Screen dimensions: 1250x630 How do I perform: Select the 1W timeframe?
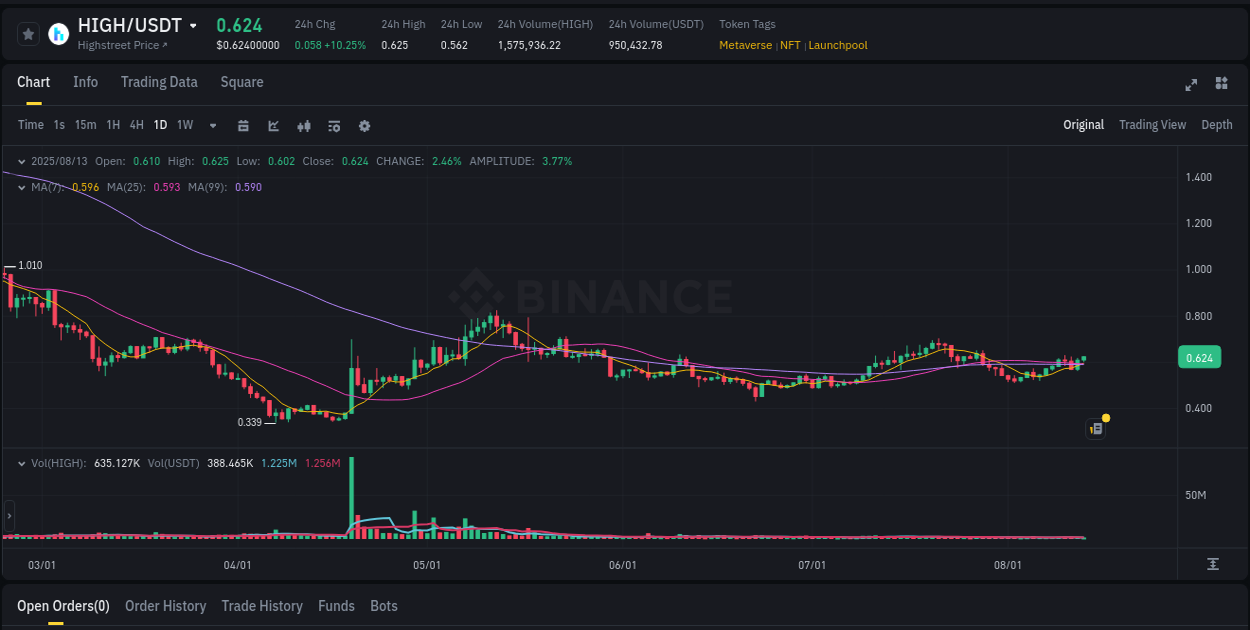[184, 126]
